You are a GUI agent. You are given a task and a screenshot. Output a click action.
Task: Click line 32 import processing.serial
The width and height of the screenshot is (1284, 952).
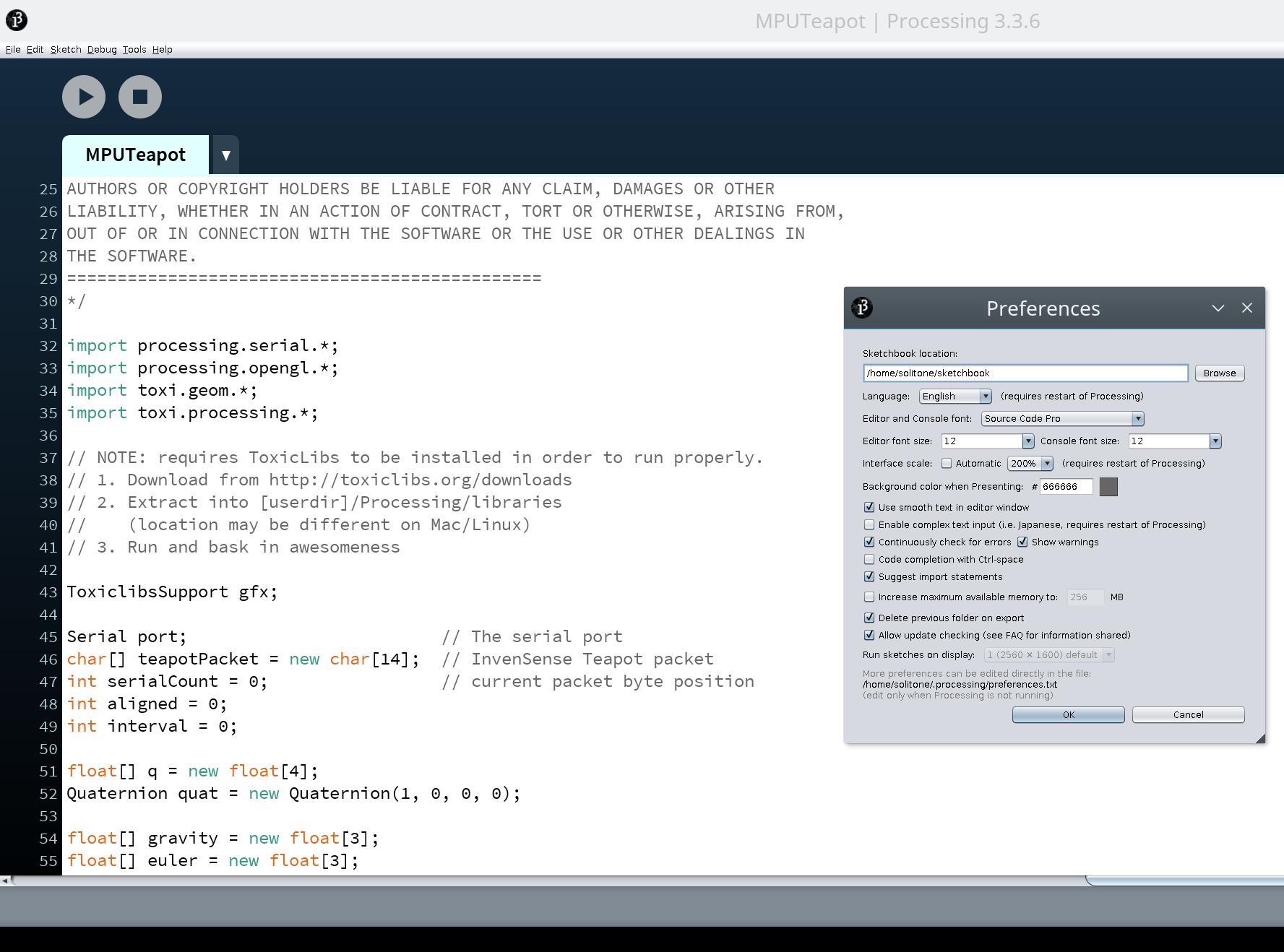click(x=202, y=345)
